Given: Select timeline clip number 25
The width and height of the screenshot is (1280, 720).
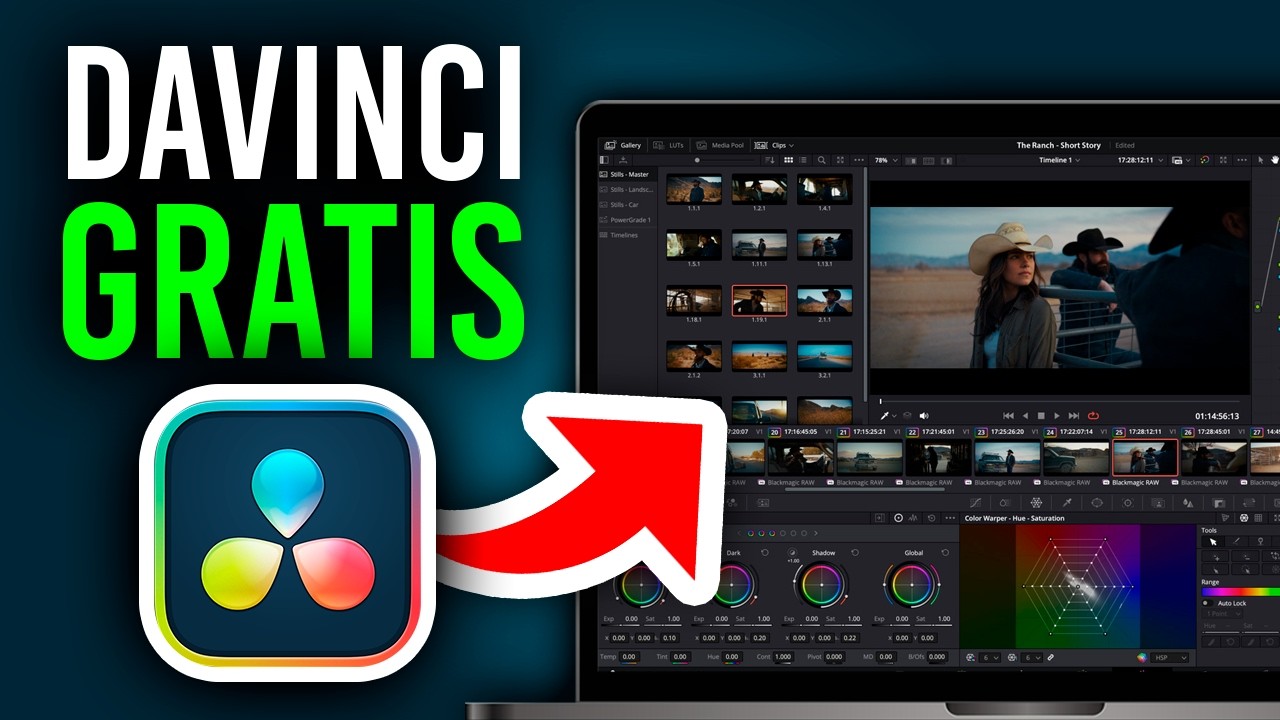Looking at the screenshot, I should pyautogui.click(x=1144, y=457).
